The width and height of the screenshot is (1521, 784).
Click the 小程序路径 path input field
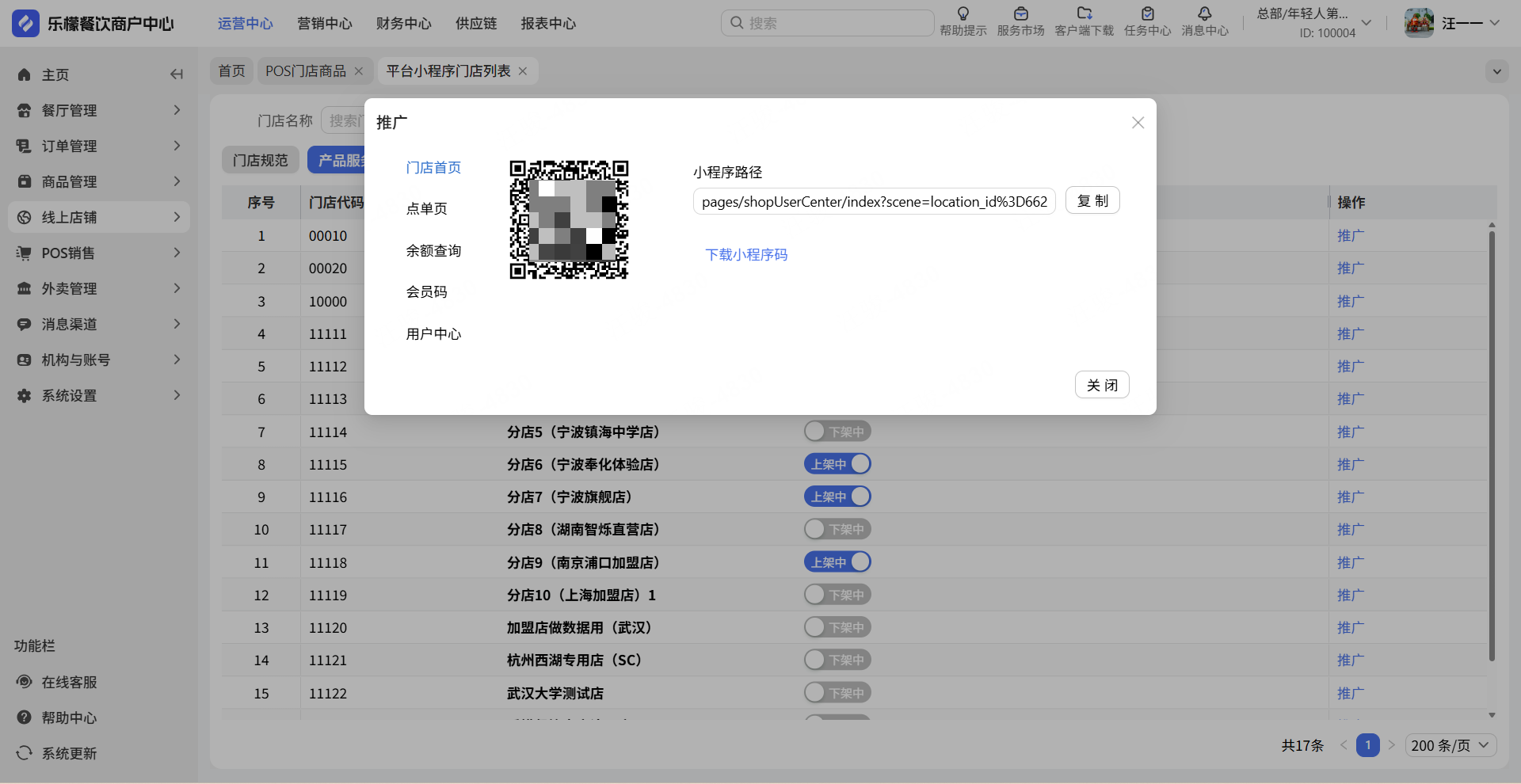pos(875,202)
